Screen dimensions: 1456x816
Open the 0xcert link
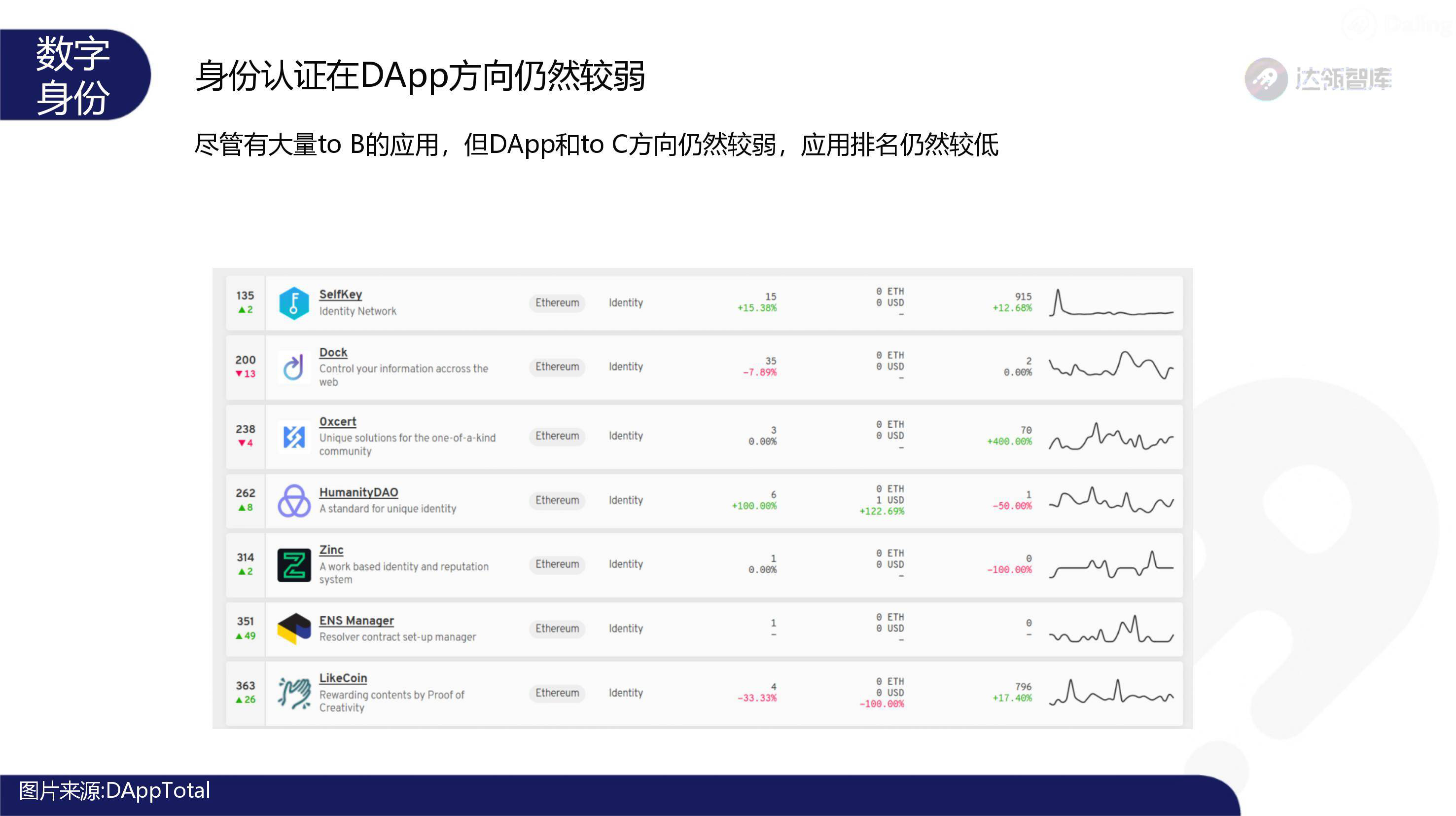[337, 422]
